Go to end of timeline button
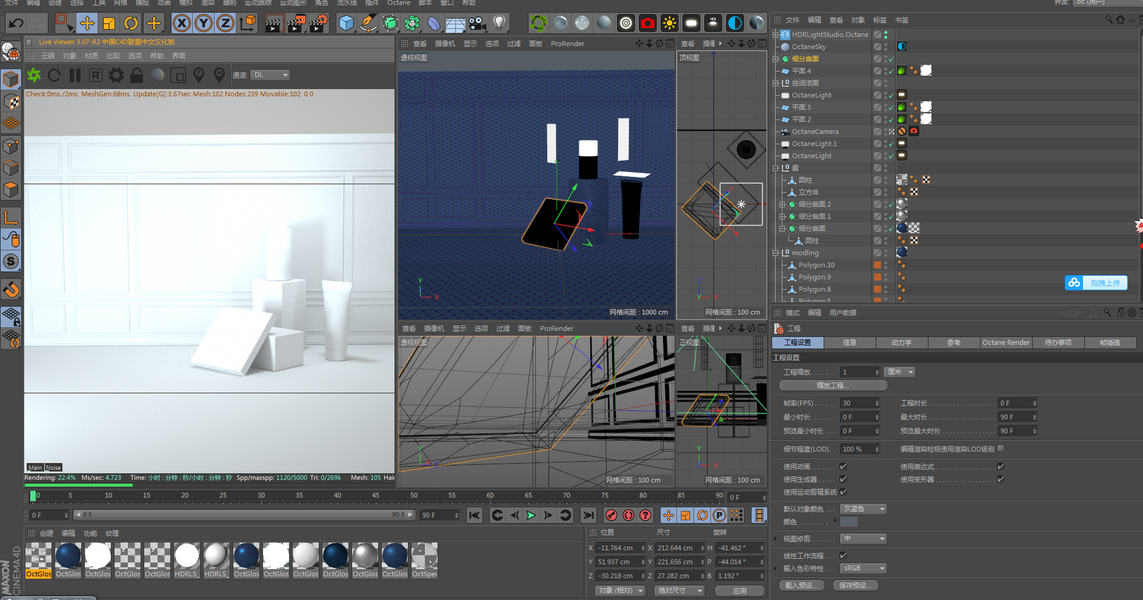This screenshot has height=600, width=1143. pos(588,515)
